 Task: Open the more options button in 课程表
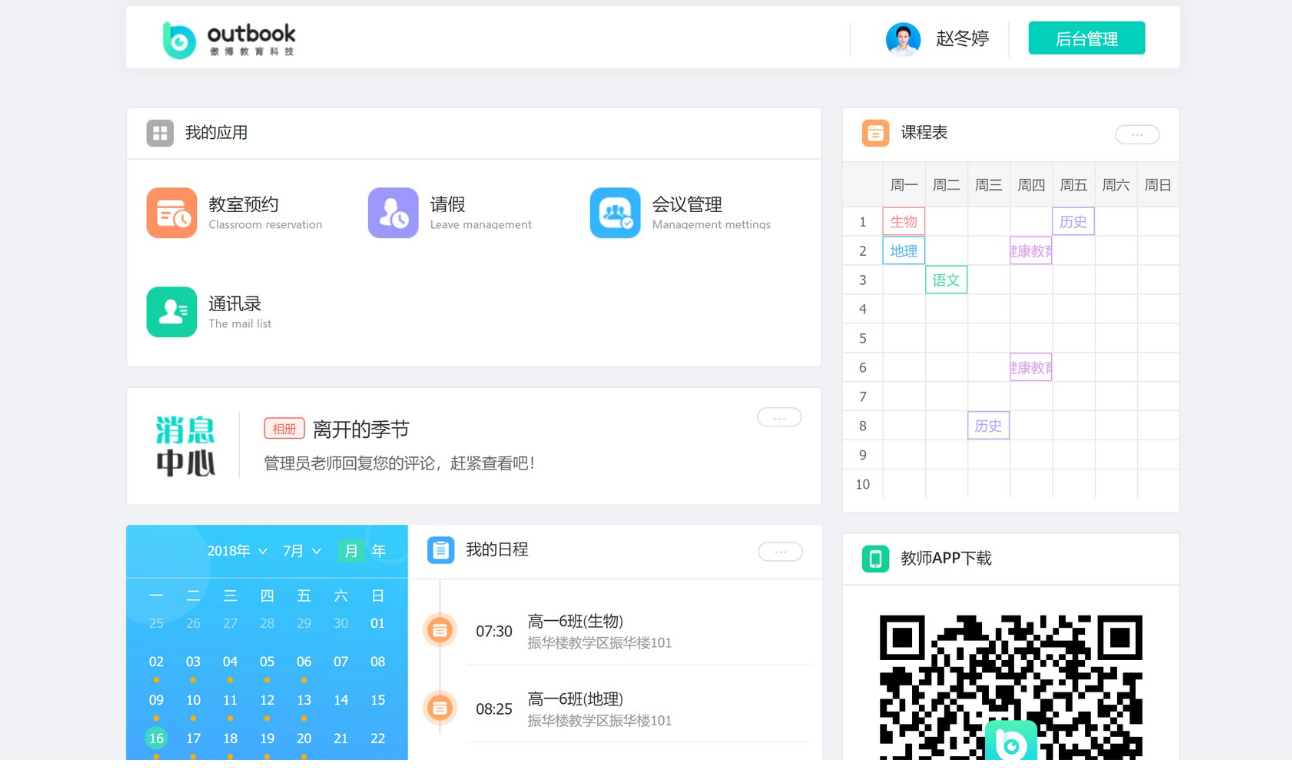(1137, 134)
